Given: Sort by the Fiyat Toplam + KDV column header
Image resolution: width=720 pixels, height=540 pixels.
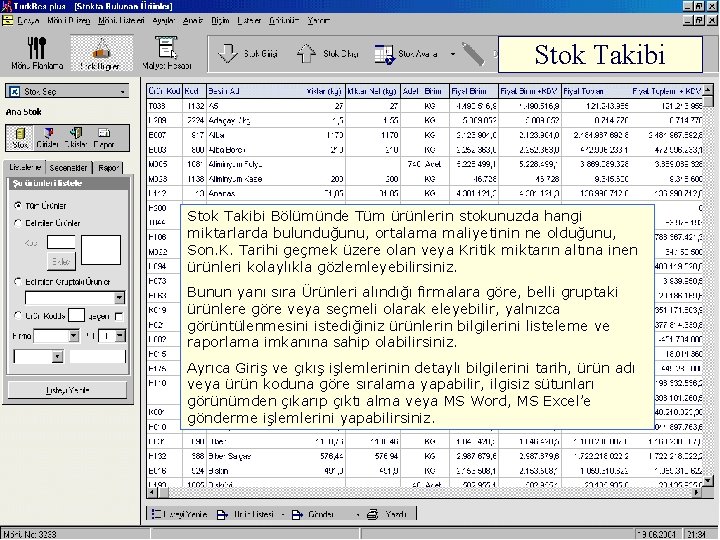Looking at the screenshot, I should tap(667, 91).
